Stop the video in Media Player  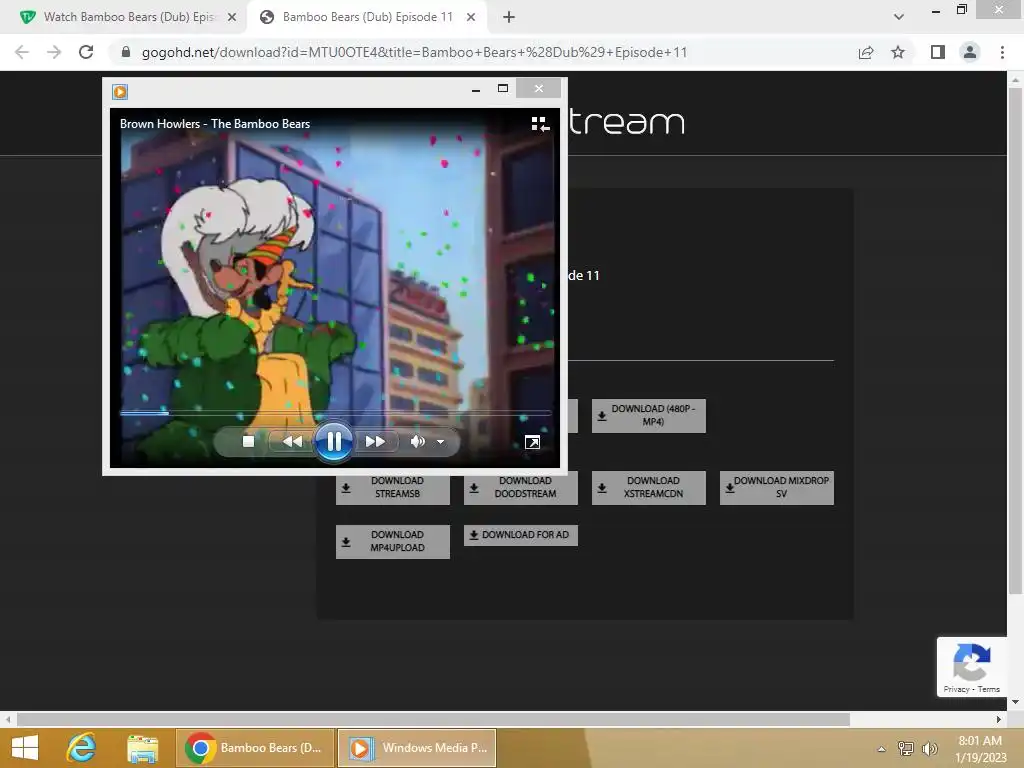[x=248, y=442]
